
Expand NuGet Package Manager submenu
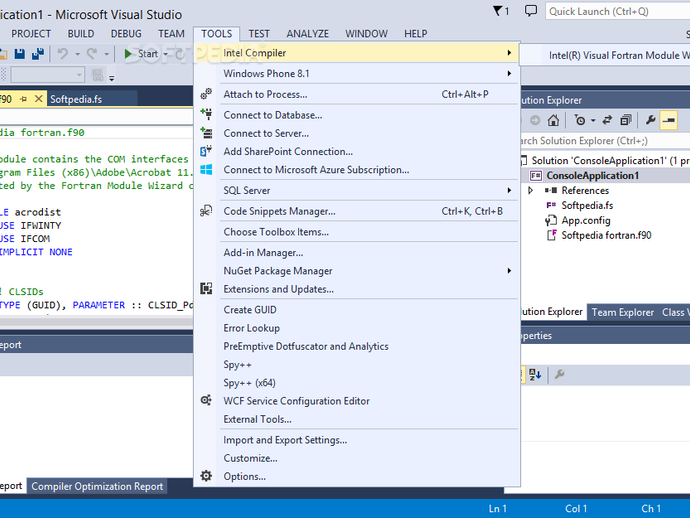coord(356,271)
